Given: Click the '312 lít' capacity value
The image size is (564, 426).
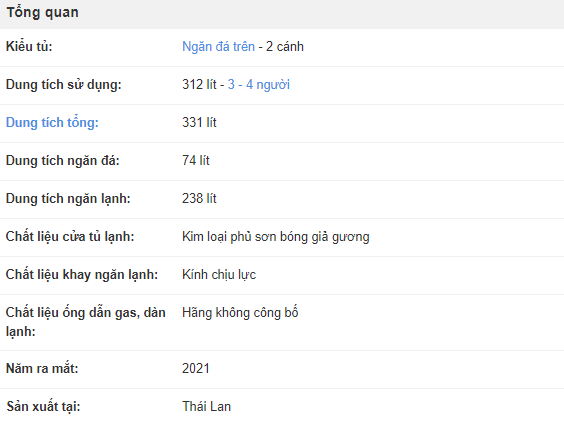Looking at the screenshot, I should pos(199,85).
